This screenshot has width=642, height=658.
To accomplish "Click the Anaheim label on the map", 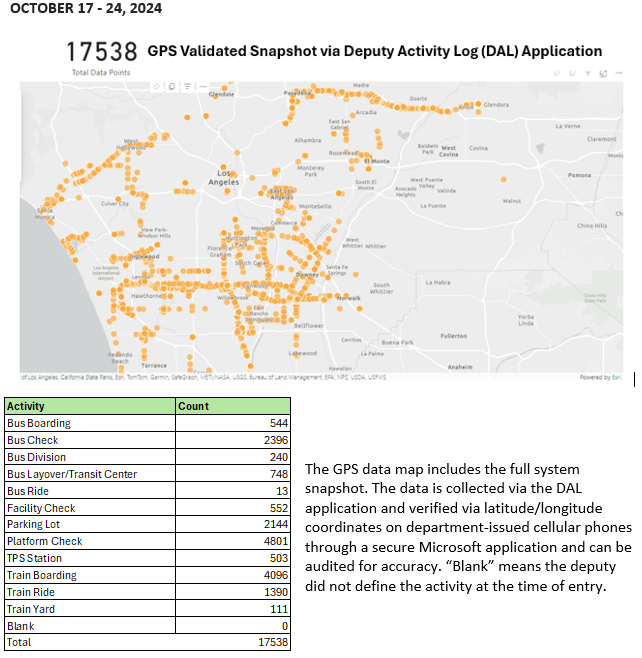I will point(460,367).
